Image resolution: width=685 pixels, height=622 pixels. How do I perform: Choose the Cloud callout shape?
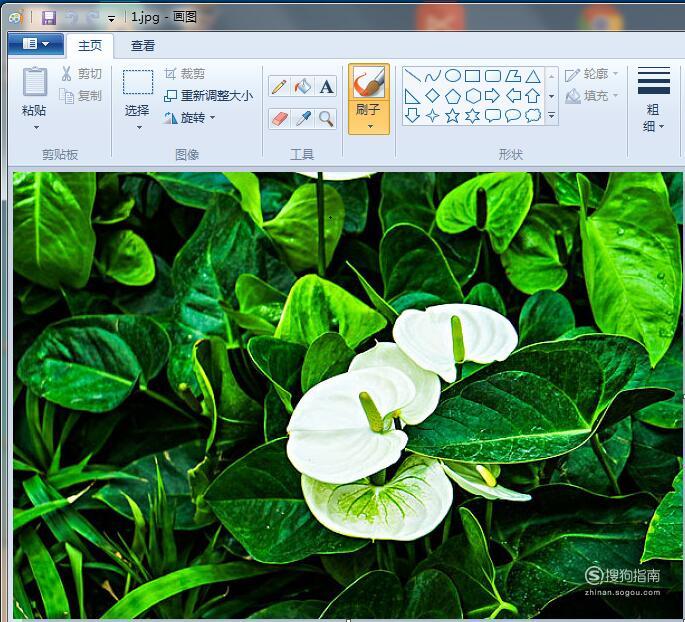533,115
